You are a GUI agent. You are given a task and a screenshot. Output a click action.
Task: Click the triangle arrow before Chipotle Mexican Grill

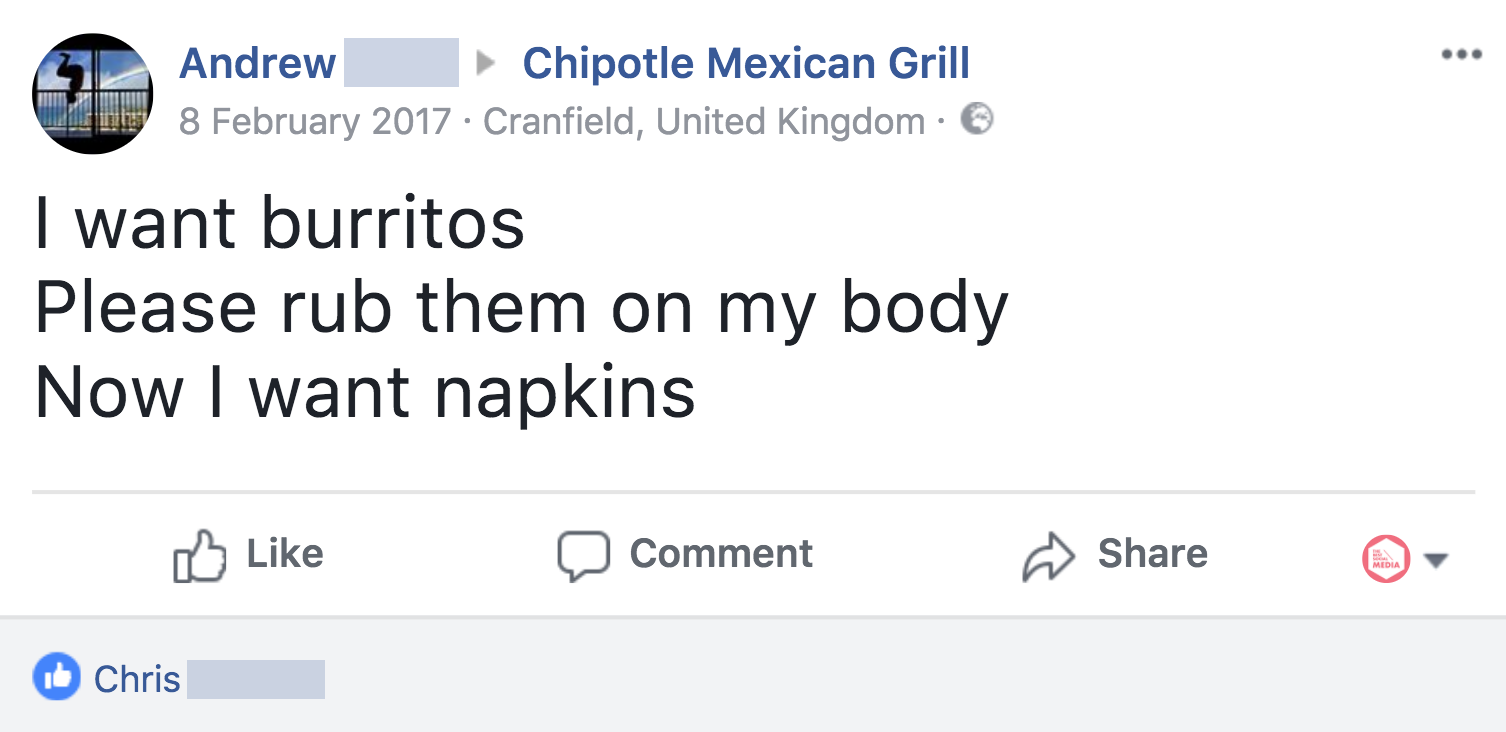pos(487,64)
